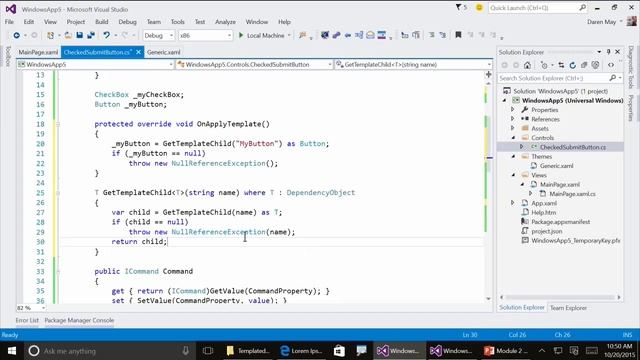The width and height of the screenshot is (640, 360).
Task: Click the Toggle Bookmark icon in the toolbar
Action: 458,35
